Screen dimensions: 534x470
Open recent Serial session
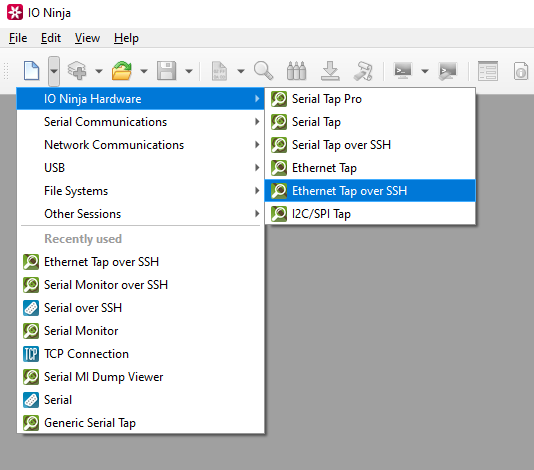coord(141,400)
